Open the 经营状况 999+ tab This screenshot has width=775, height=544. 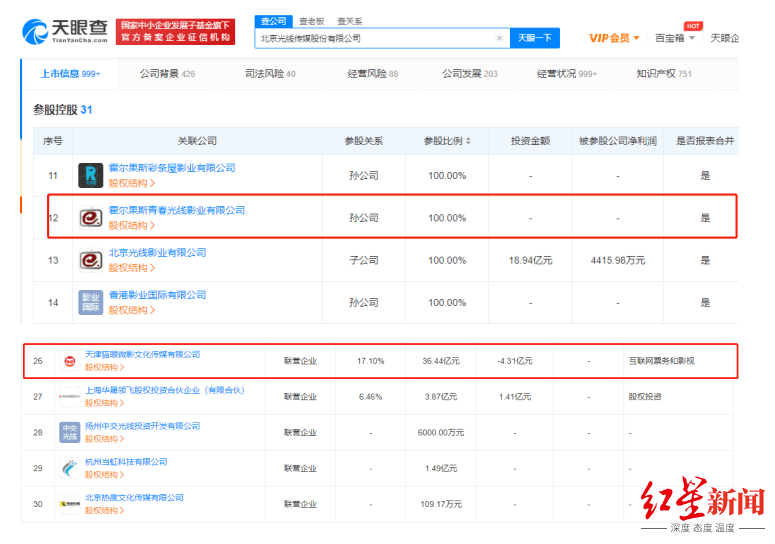(567, 74)
